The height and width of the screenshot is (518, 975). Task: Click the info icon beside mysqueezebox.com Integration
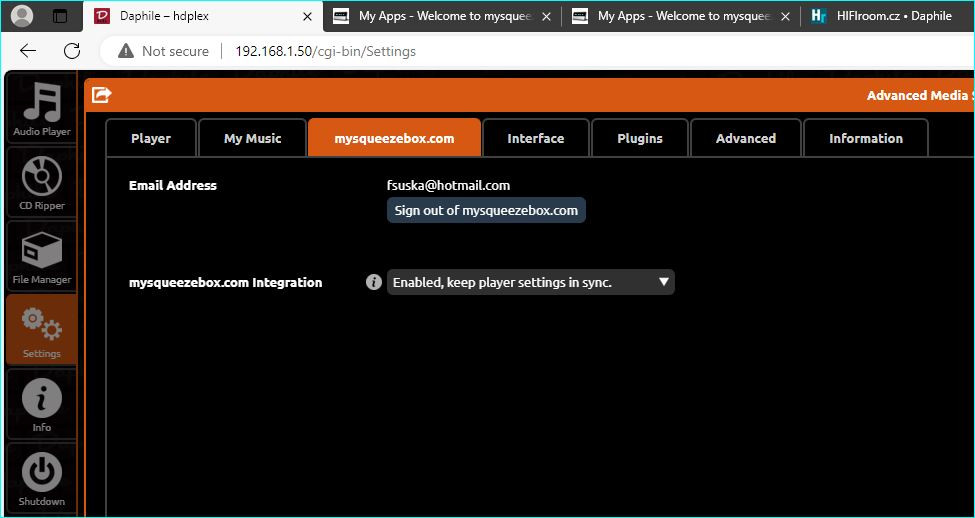[x=374, y=282]
